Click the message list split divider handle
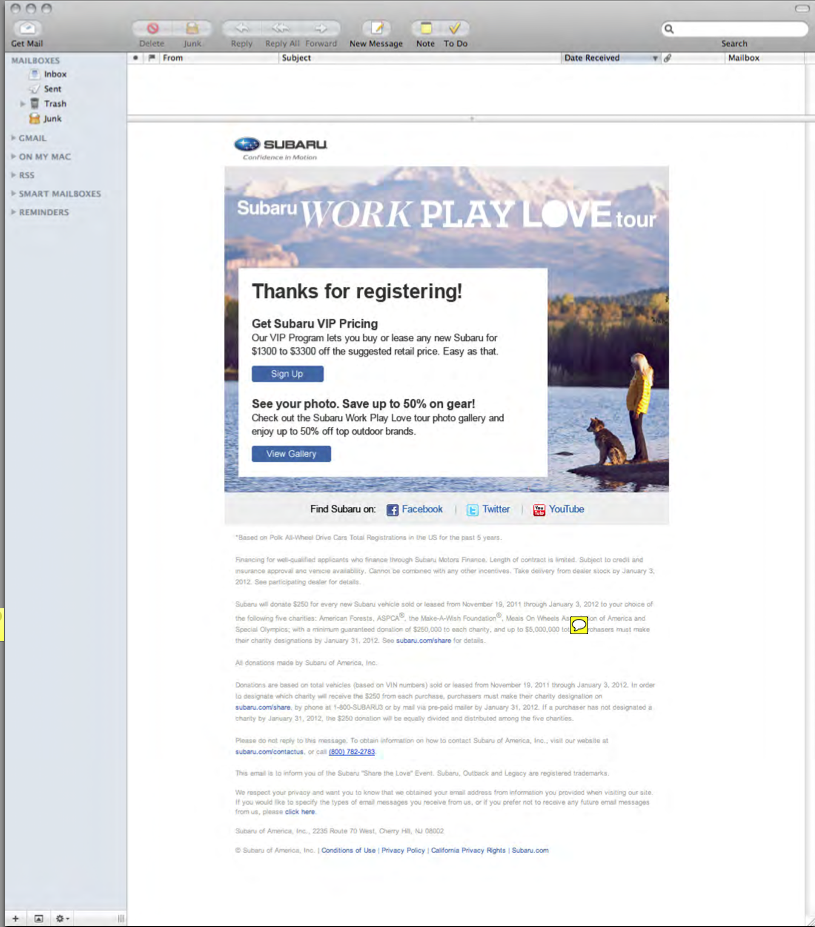Image resolution: width=815 pixels, height=927 pixels. 471,119
